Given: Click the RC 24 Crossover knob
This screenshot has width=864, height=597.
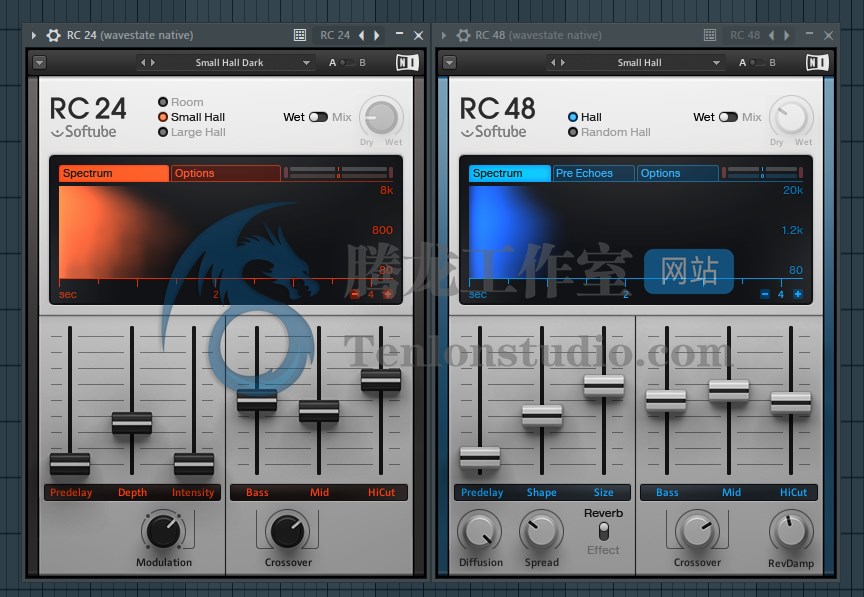Looking at the screenshot, I should pos(288,531).
